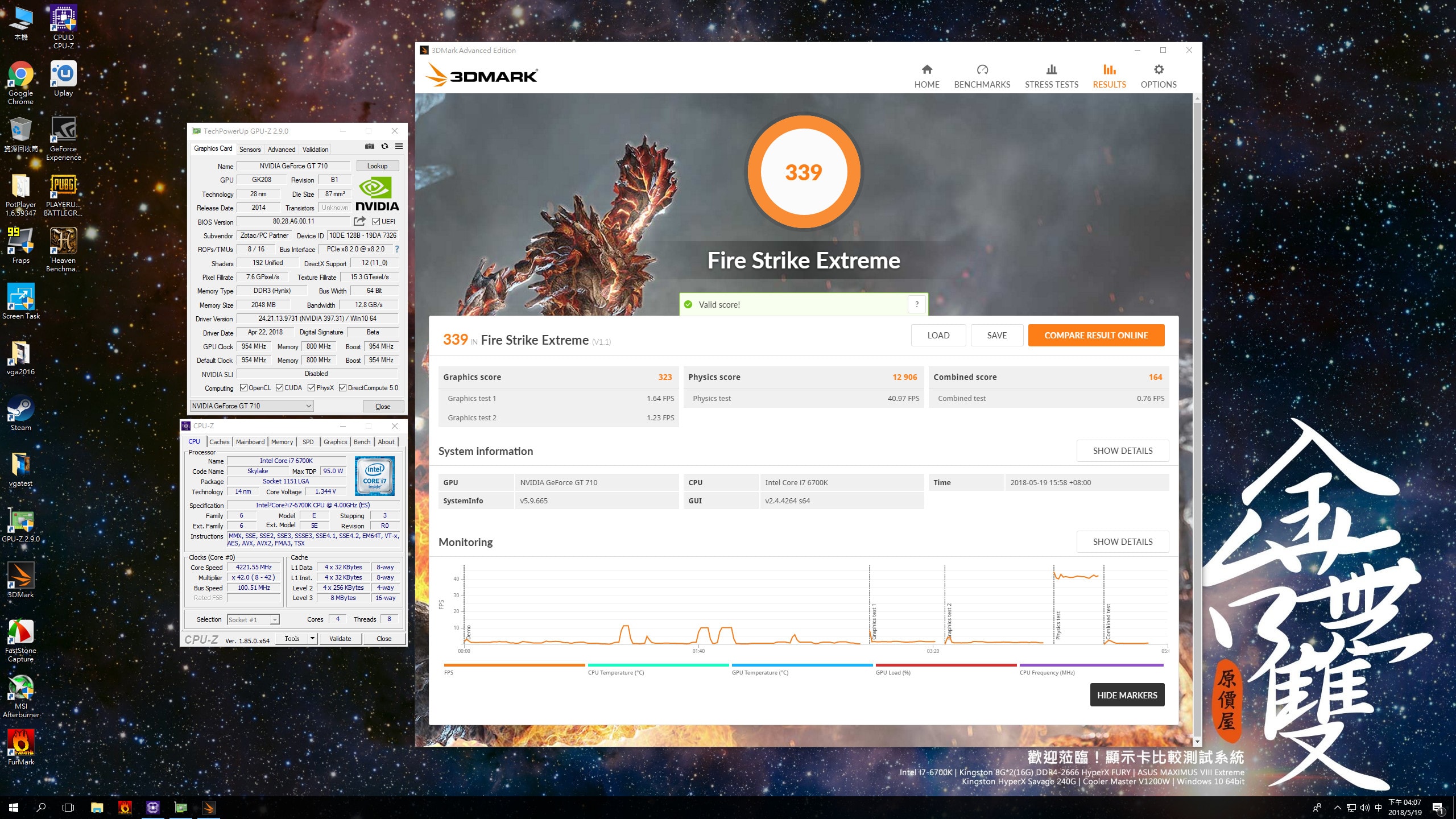The height and width of the screenshot is (819, 1456).
Task: Select the GPU Load red legend bar
Action: click(946, 665)
